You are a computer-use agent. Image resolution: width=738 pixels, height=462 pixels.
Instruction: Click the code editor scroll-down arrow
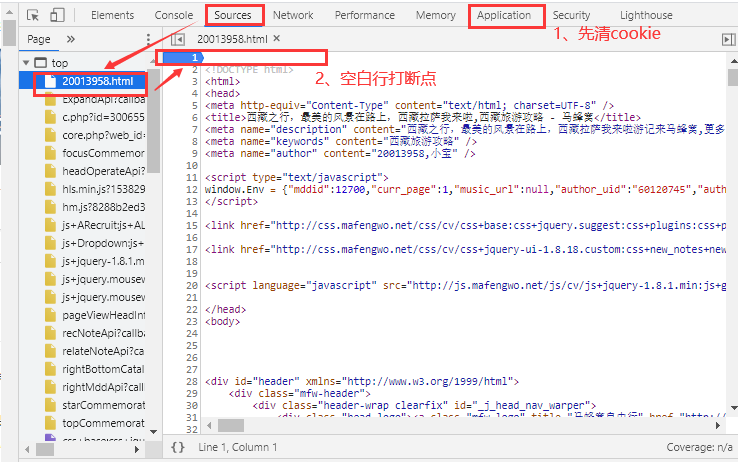click(x=734, y=408)
